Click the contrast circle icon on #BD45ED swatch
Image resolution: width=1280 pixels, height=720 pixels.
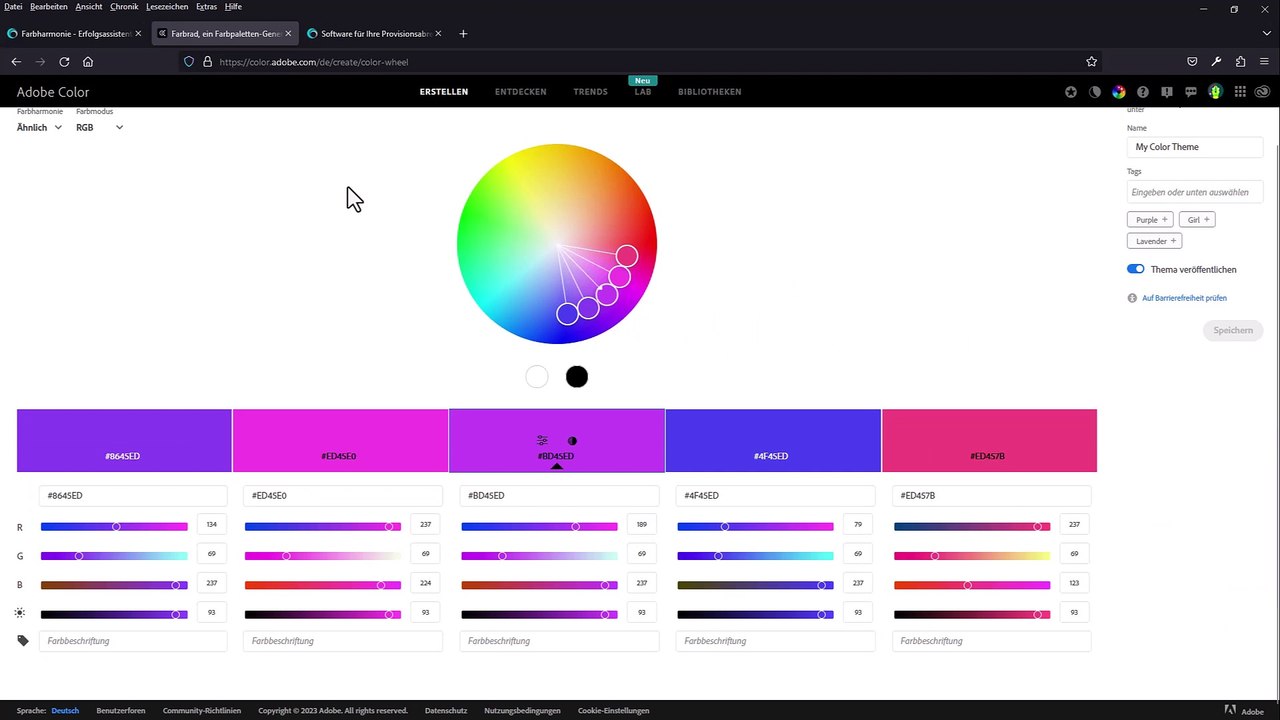coord(572,440)
